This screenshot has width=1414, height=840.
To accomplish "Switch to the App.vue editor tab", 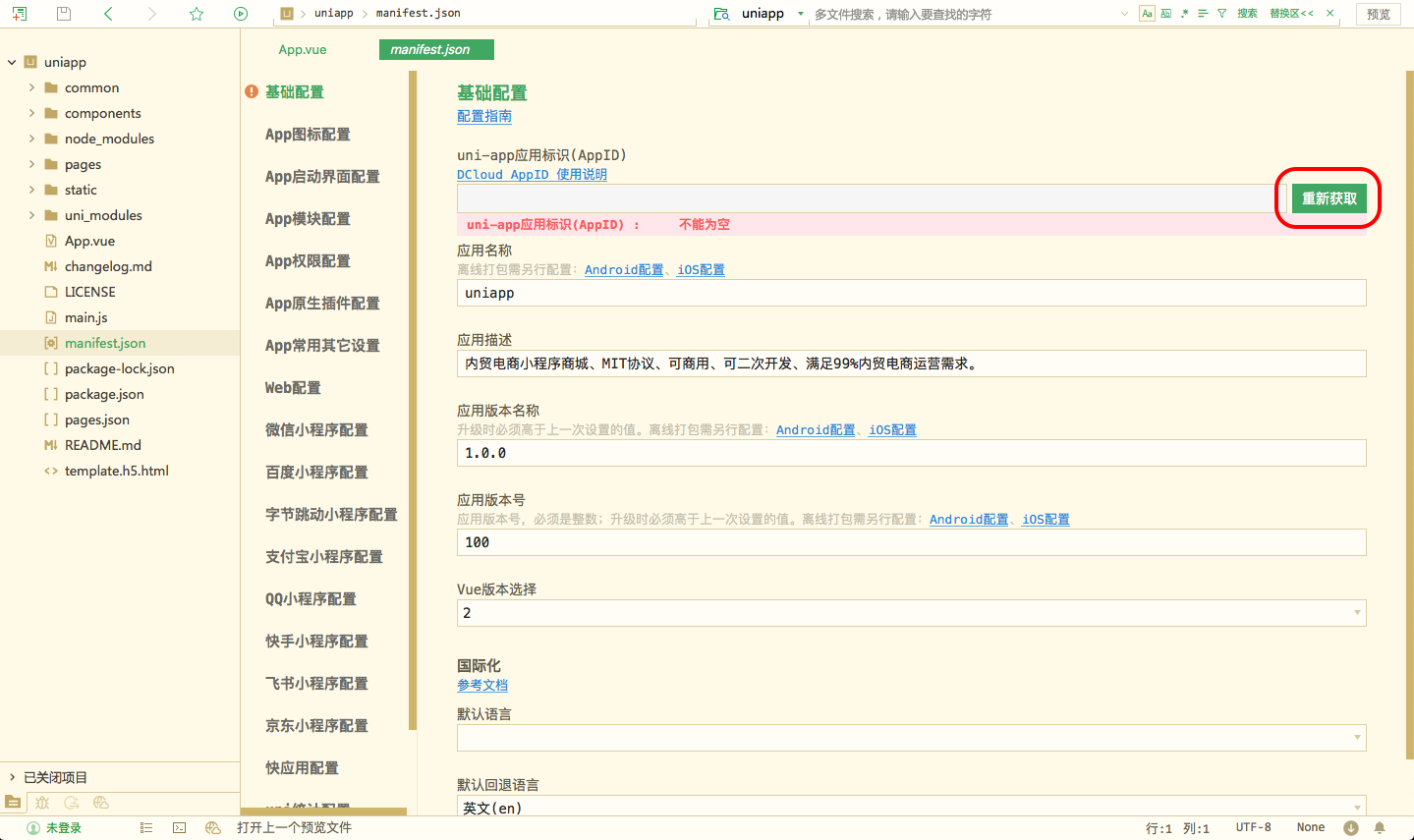I will pyautogui.click(x=303, y=49).
